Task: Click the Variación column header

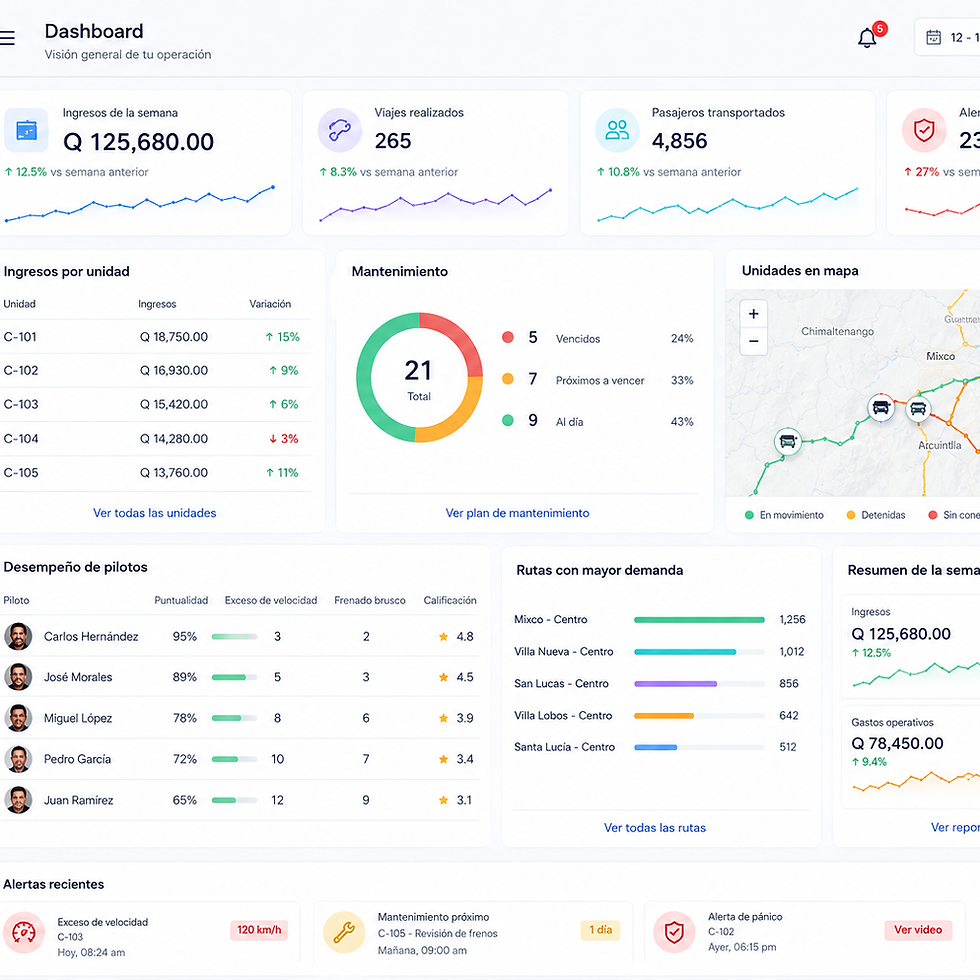Action: [x=270, y=304]
